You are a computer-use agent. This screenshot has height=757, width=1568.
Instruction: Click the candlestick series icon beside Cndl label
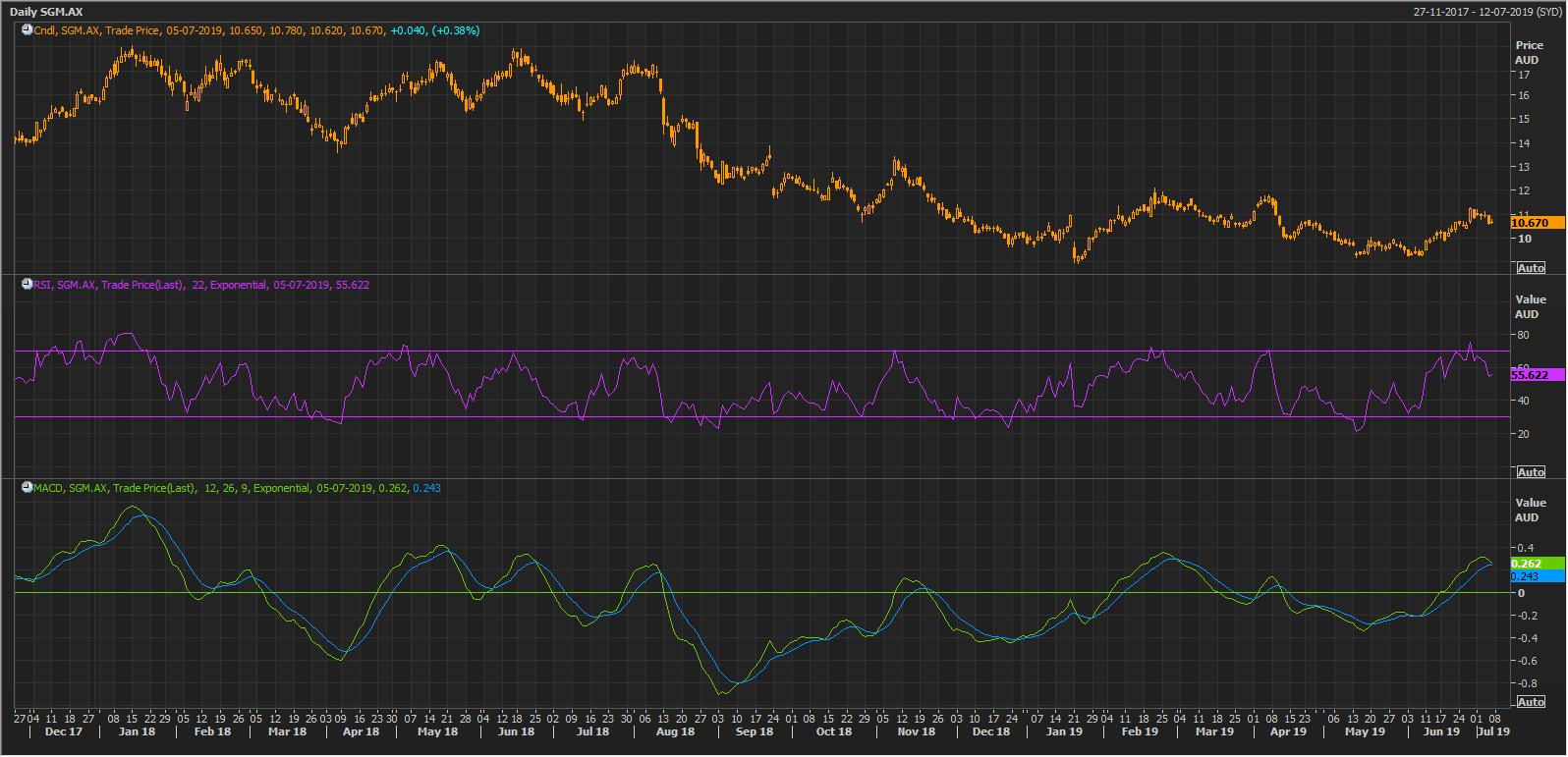(28, 30)
